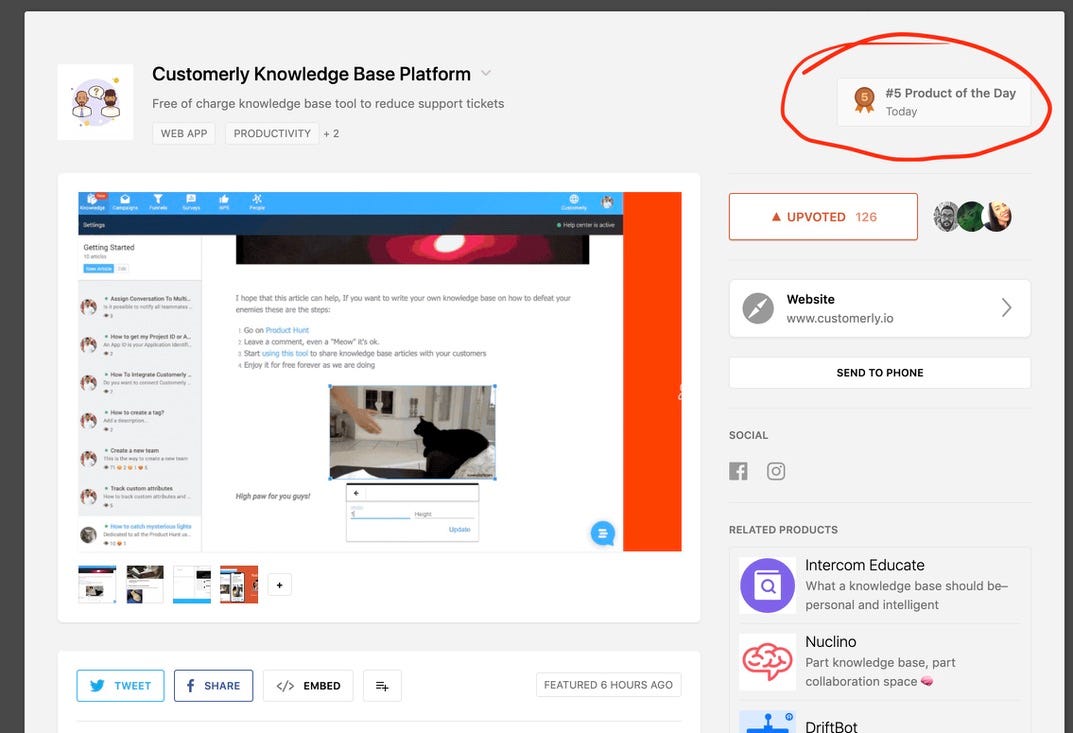Visit www.customerly.io website link
This screenshot has height=733, width=1073.
[x=840, y=318]
